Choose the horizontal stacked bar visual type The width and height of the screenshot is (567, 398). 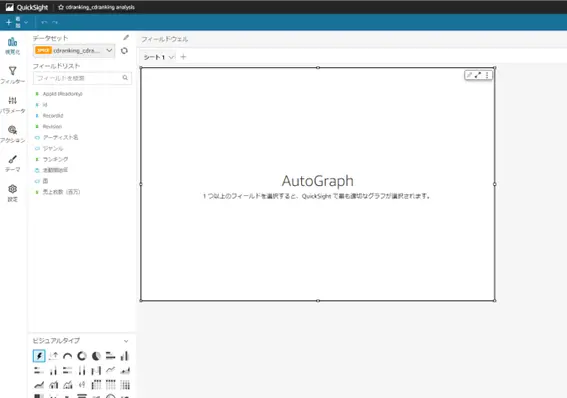39,371
